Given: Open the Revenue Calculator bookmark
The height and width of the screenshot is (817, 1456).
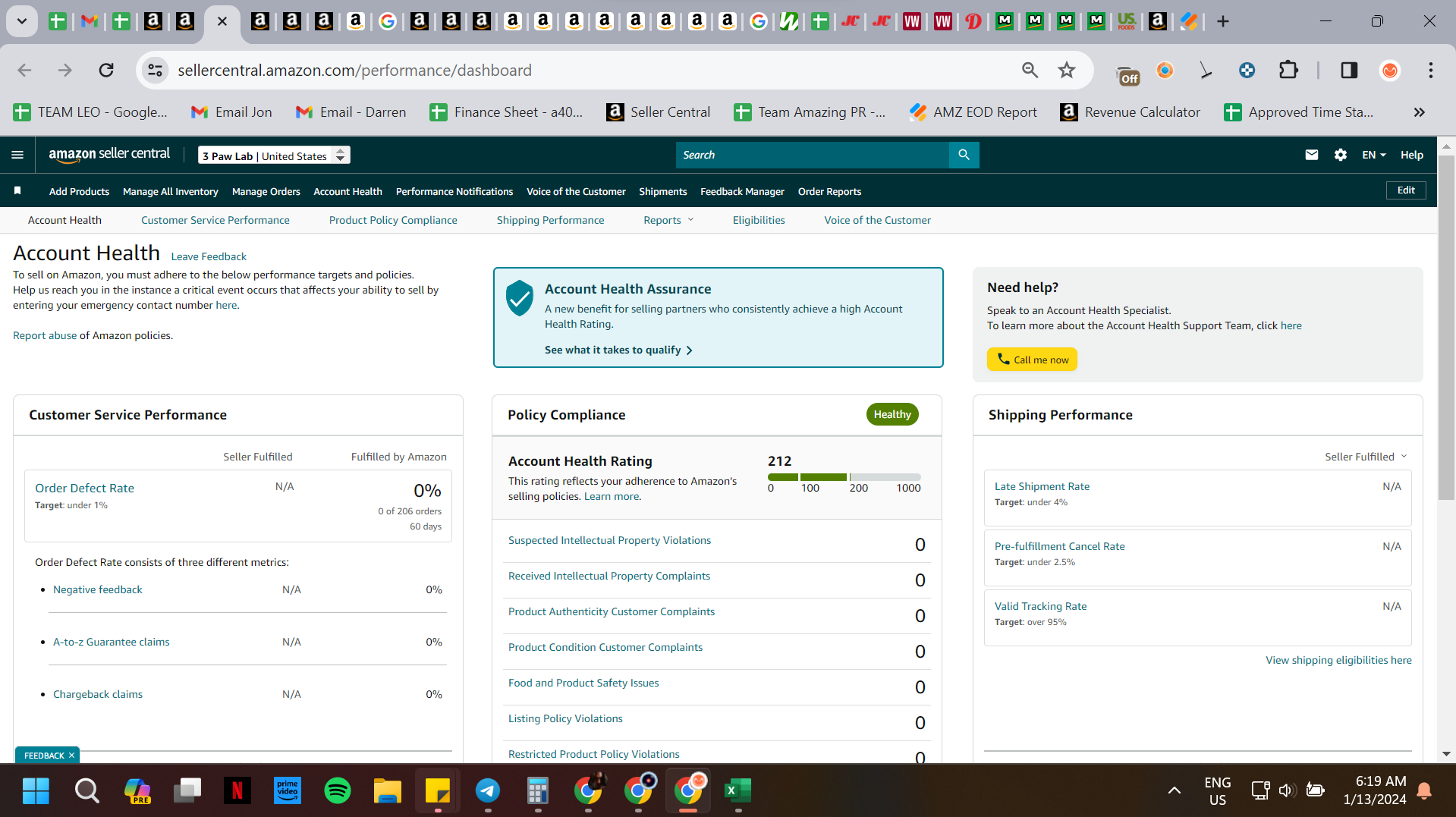Looking at the screenshot, I should pos(1131,112).
